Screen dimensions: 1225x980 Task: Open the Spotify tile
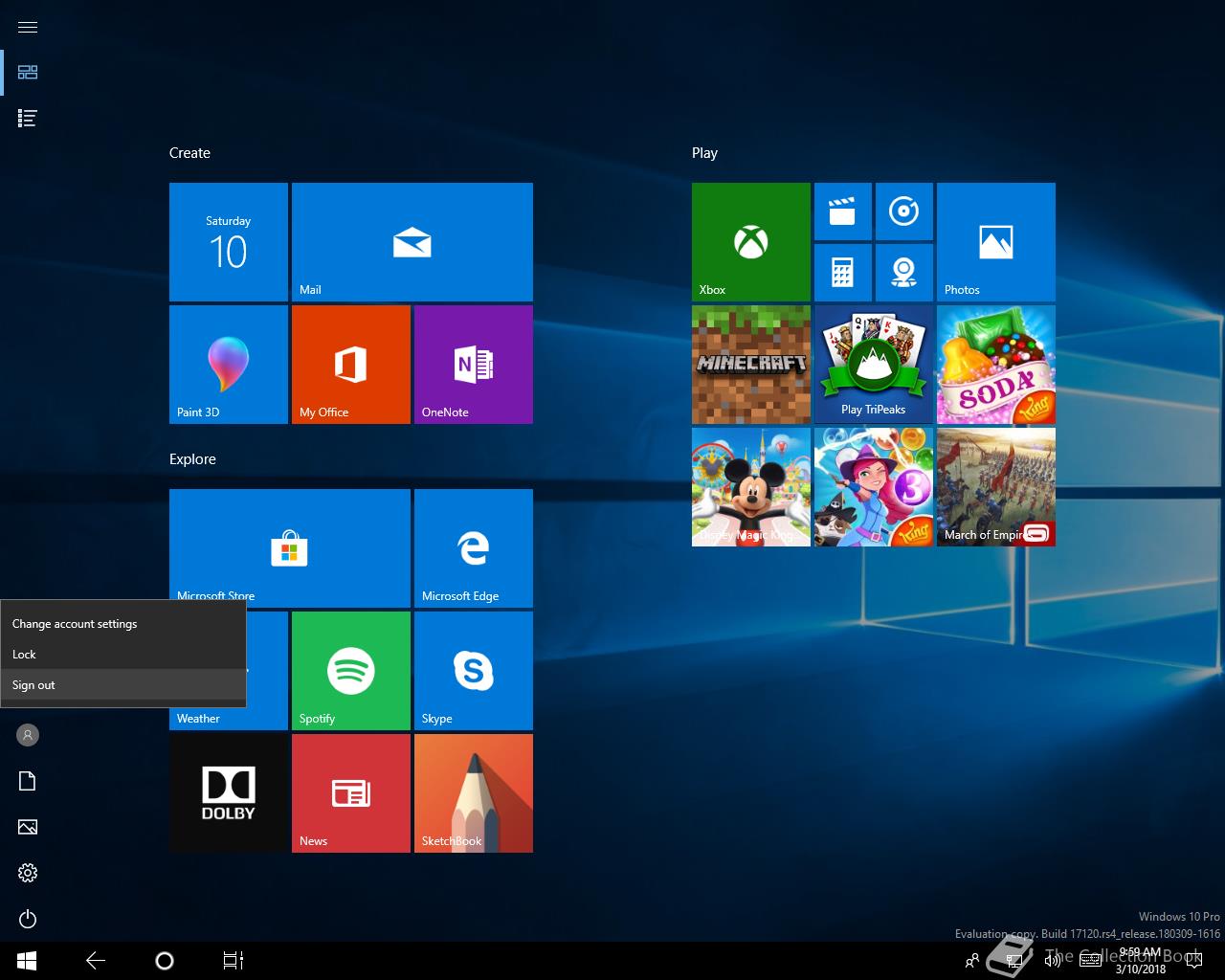(x=351, y=671)
